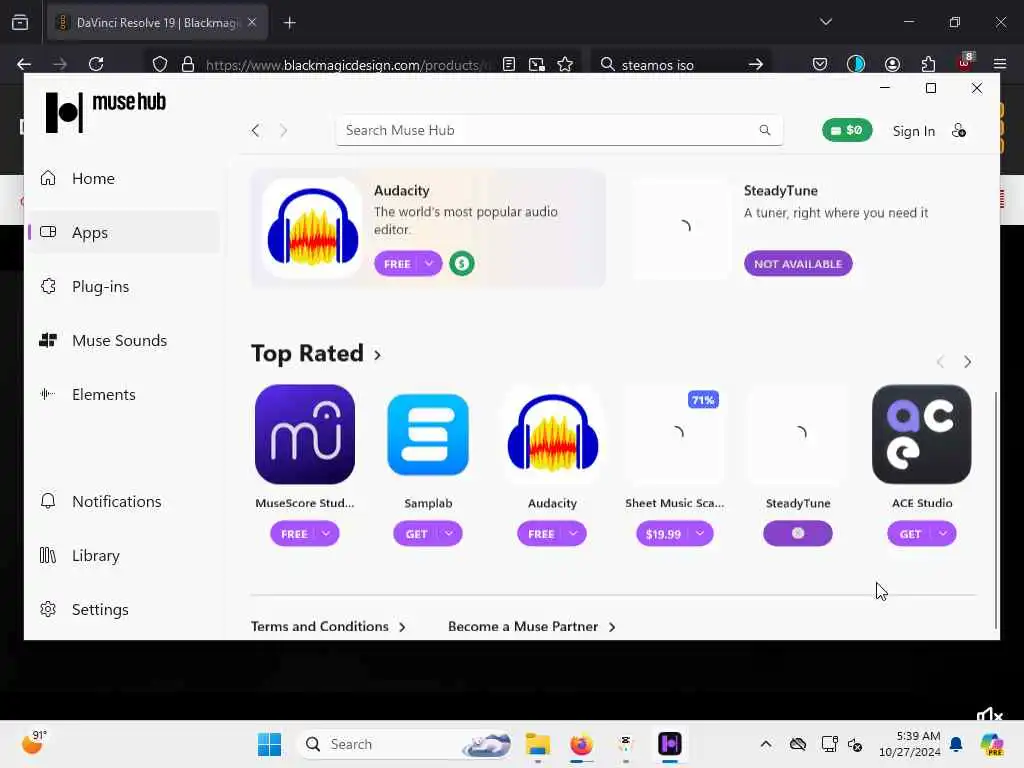Open Become a Muse Partner link
The image size is (1024, 768).
coord(532,626)
